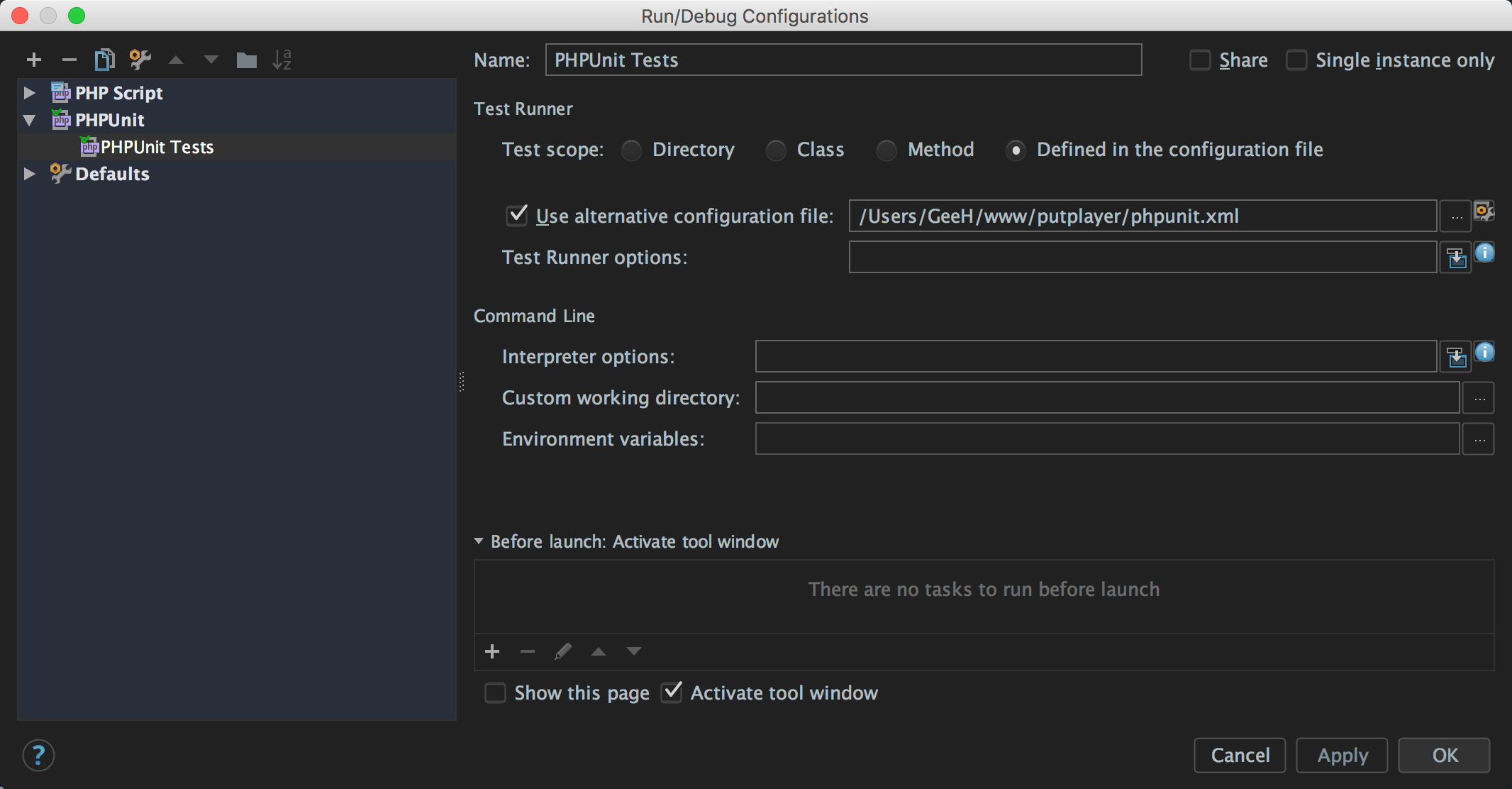
Task: Enable the Share checkbox
Action: [1199, 60]
